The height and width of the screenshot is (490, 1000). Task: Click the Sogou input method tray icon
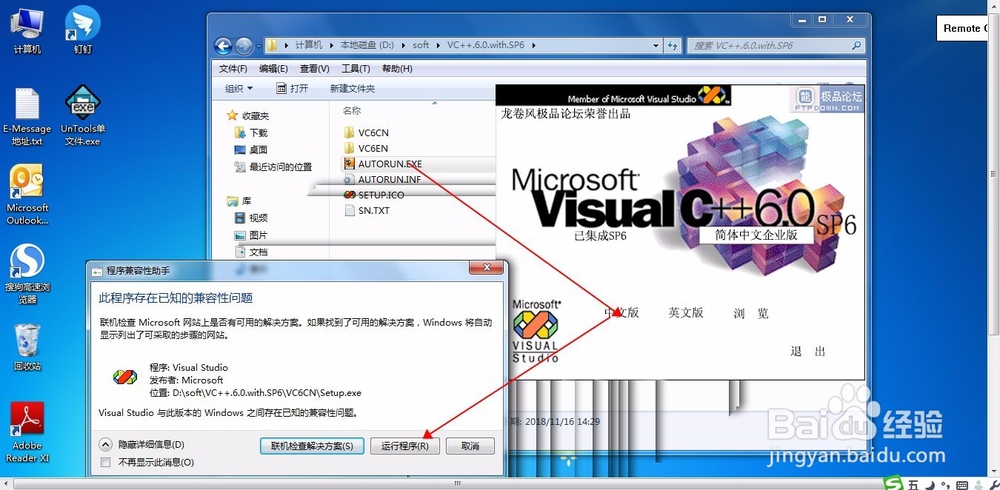point(895,483)
